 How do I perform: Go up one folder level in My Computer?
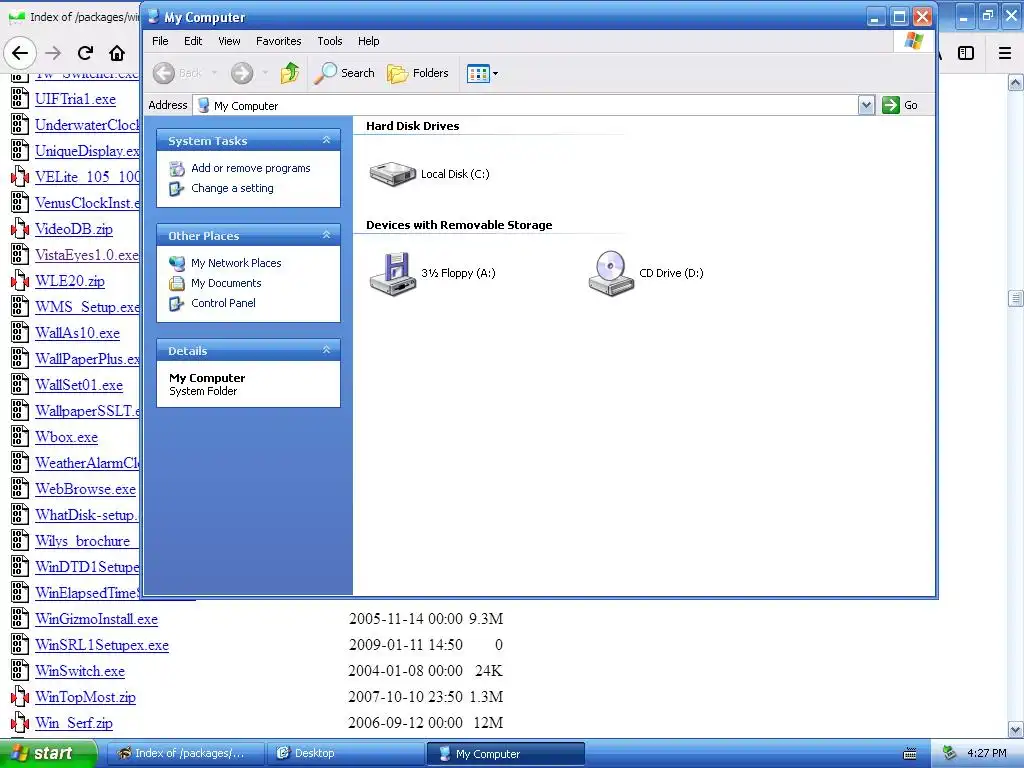point(289,73)
